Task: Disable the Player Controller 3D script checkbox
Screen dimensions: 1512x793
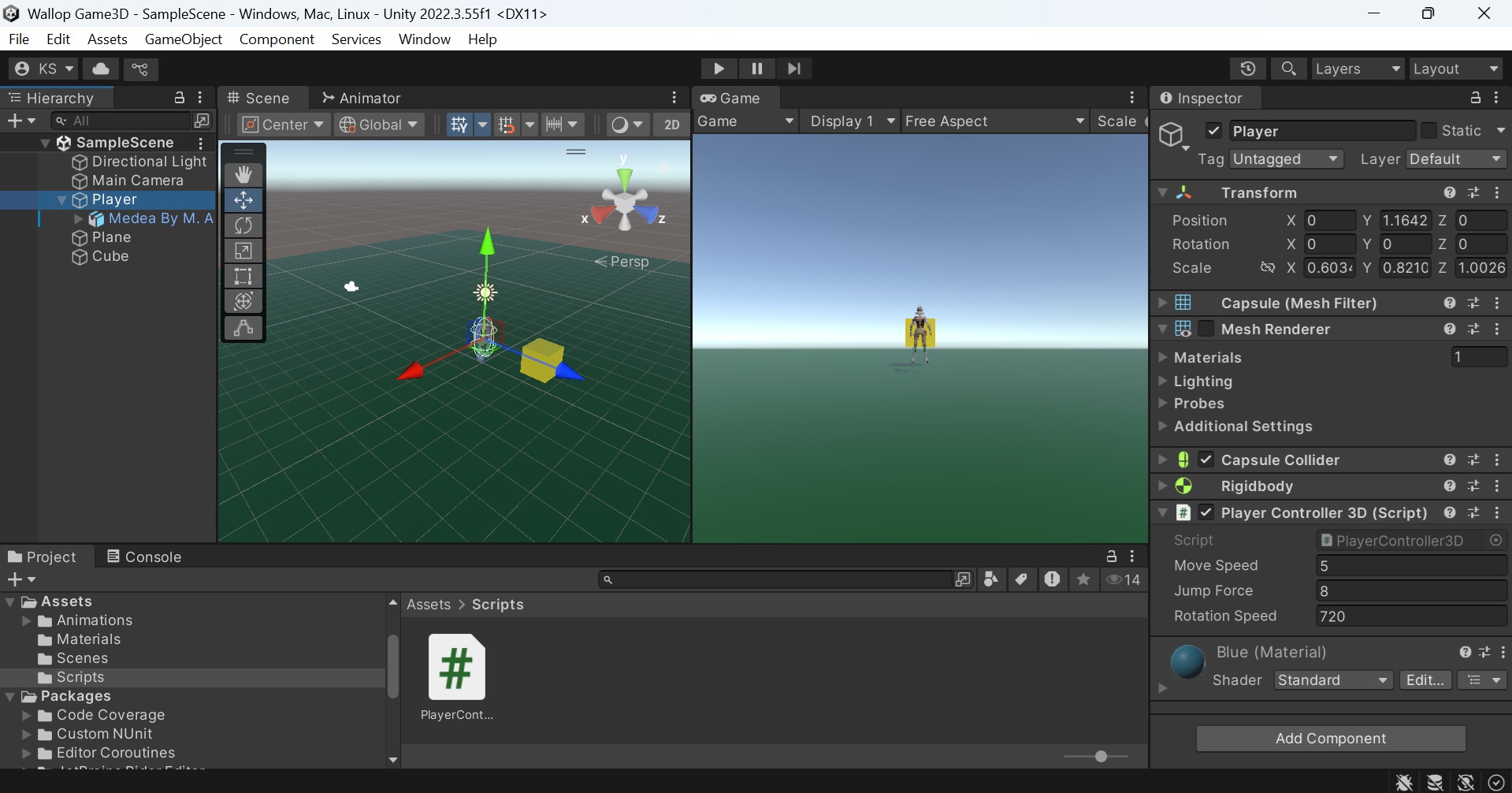Action: pos(1208,512)
